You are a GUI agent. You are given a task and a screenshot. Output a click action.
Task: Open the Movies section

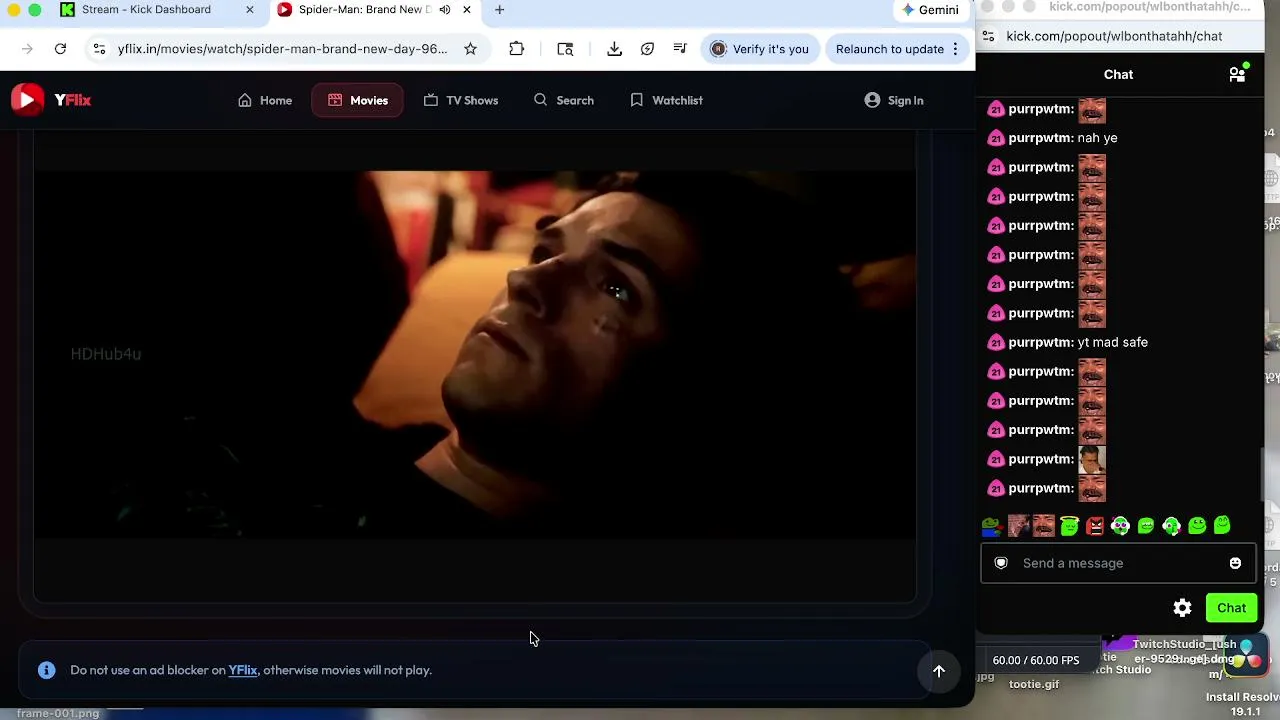coord(357,100)
